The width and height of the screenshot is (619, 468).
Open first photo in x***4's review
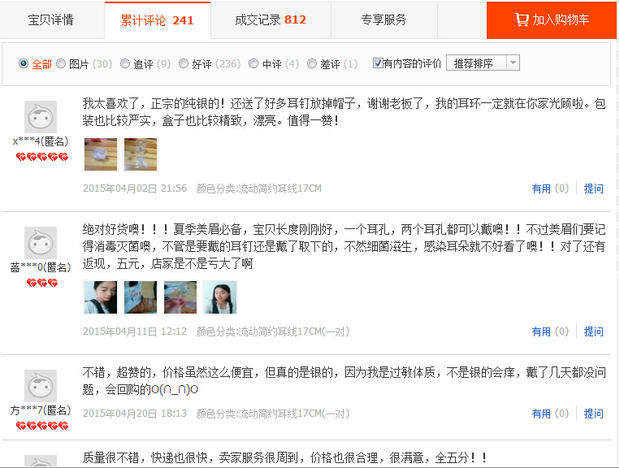pos(101,154)
